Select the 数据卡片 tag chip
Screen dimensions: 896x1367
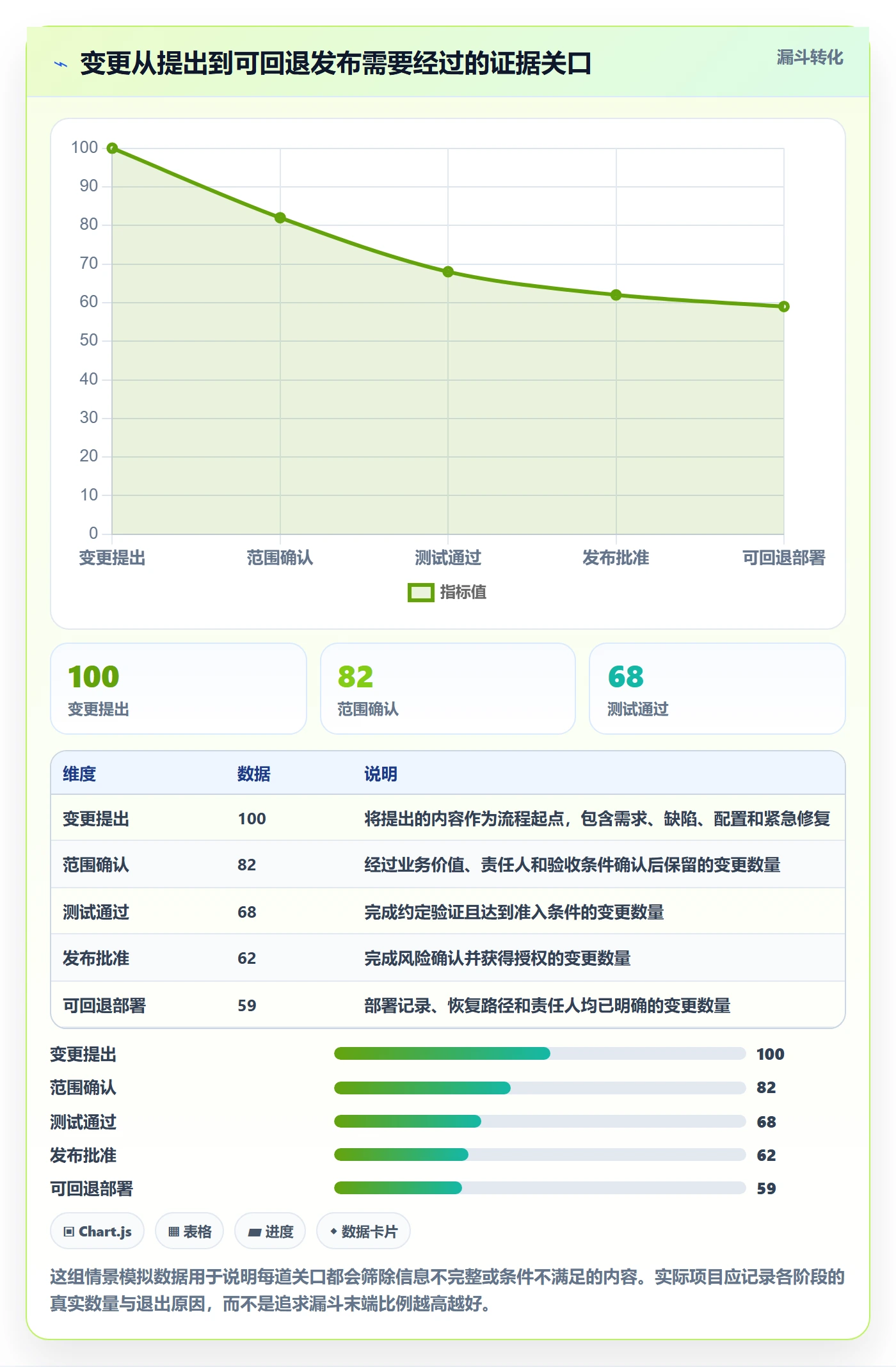363,1231
